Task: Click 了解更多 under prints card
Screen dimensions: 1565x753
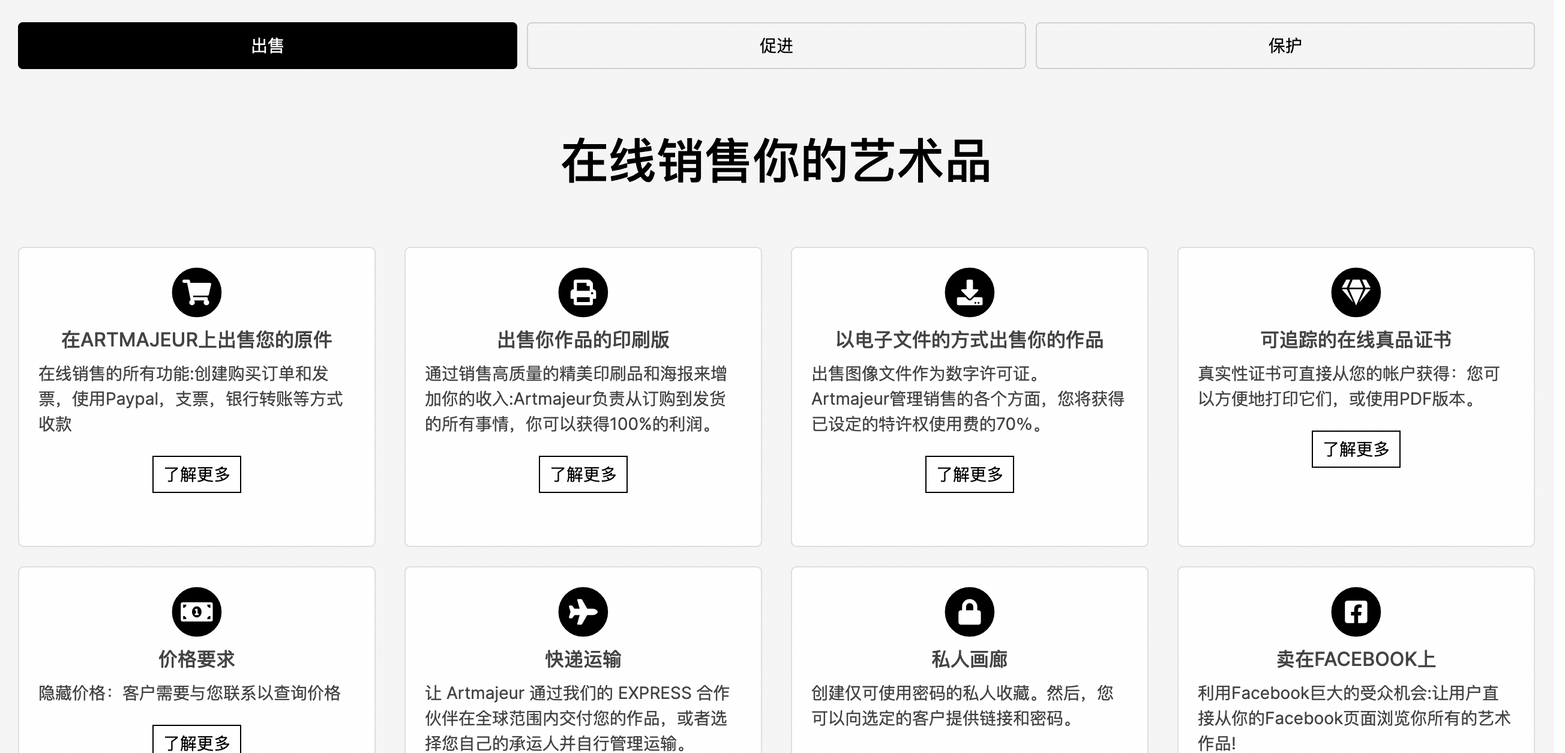Action: [x=583, y=474]
